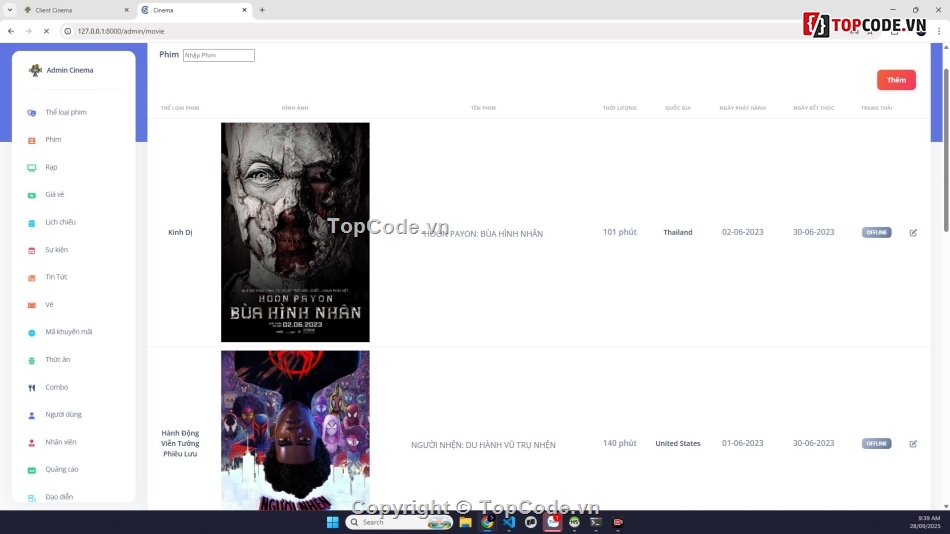Click the Windows Start button

[333, 522]
